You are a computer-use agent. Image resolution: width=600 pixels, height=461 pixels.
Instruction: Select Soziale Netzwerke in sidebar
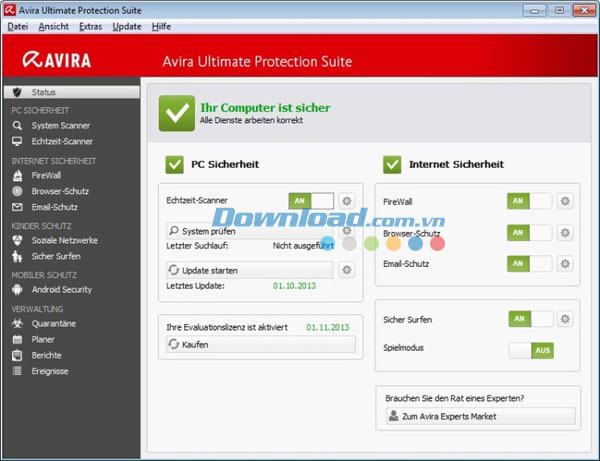pos(65,240)
